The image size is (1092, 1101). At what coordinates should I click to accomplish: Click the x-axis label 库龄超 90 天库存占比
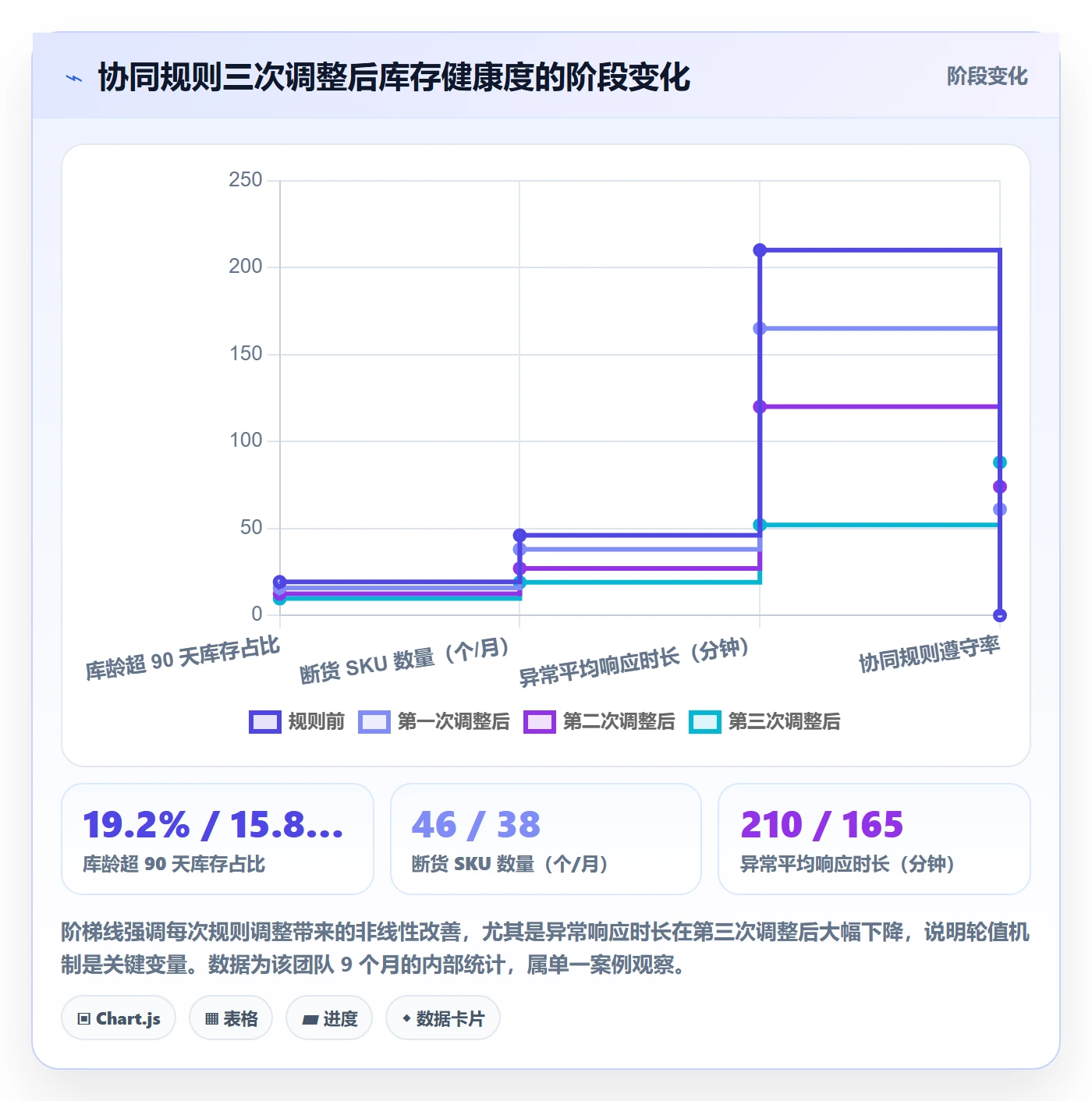(183, 660)
